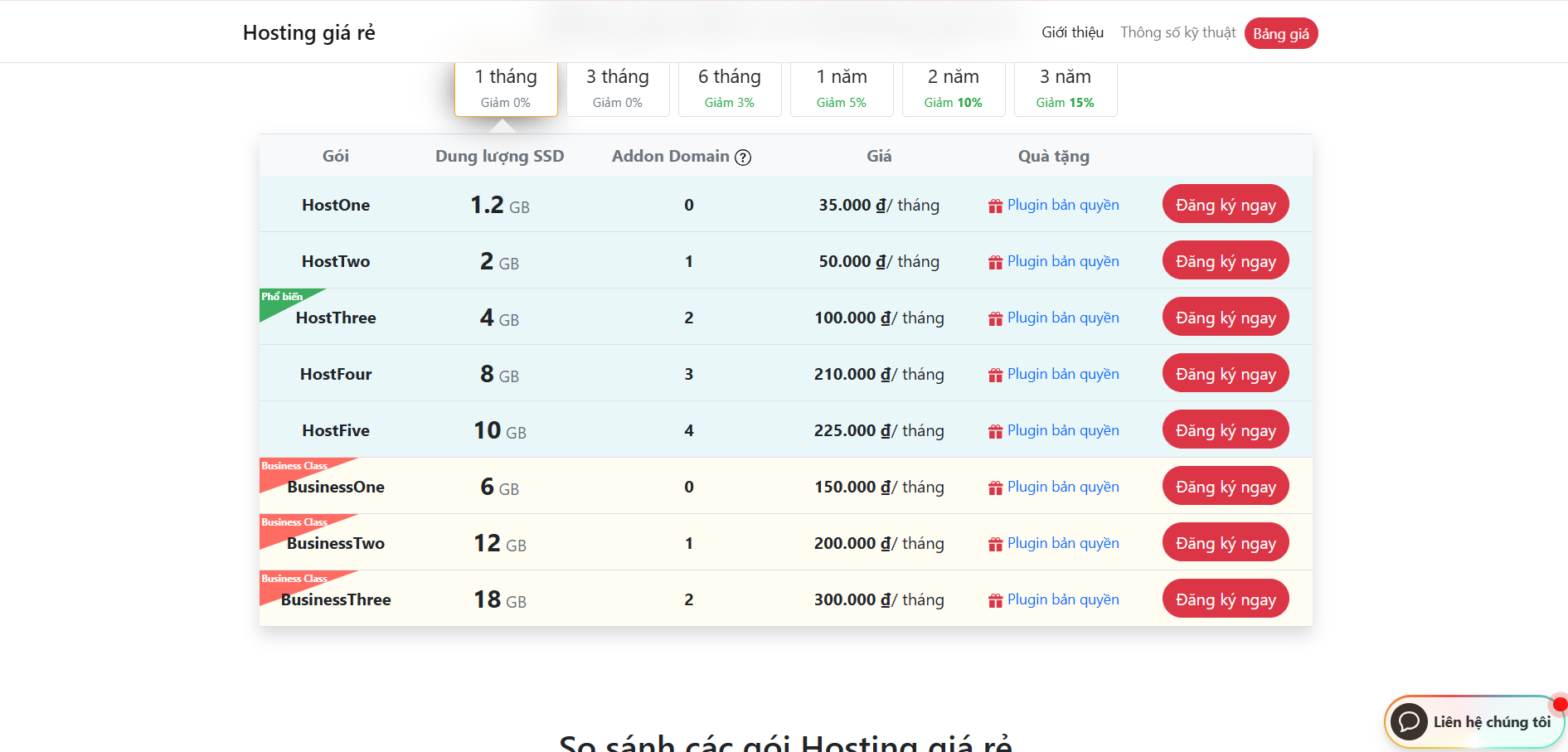Screen dimensions: 1568x752
Task: Click the gift icon in HostOne row
Action: pyautogui.click(x=995, y=206)
